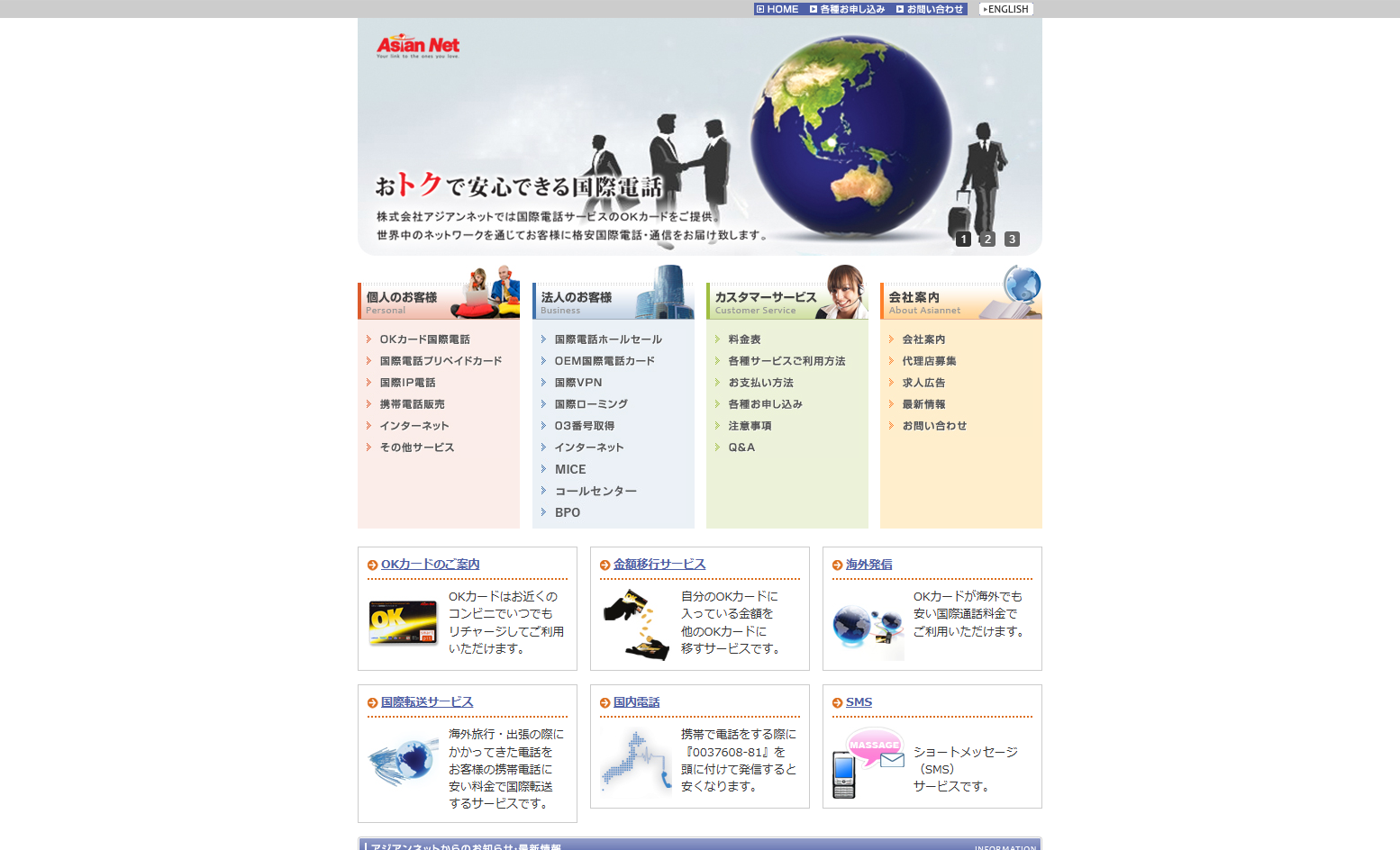Open the 国際VPN business link
Image resolution: width=1400 pixels, height=850 pixels.
(x=577, y=383)
